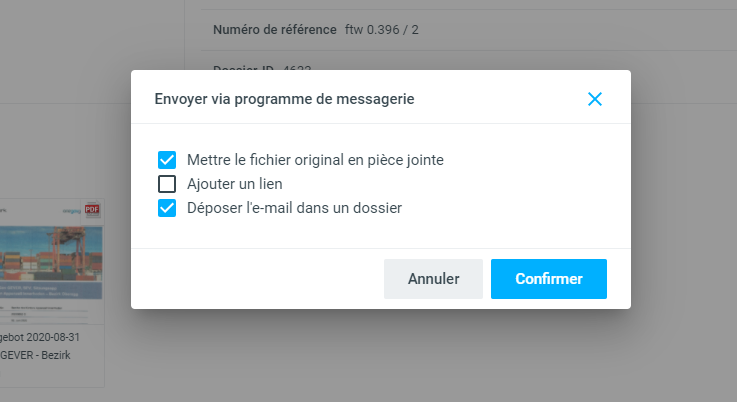Viewport: 737px width, 402px height.
Task: Confirm sending with the Confirmer button
Action: [x=548, y=279]
